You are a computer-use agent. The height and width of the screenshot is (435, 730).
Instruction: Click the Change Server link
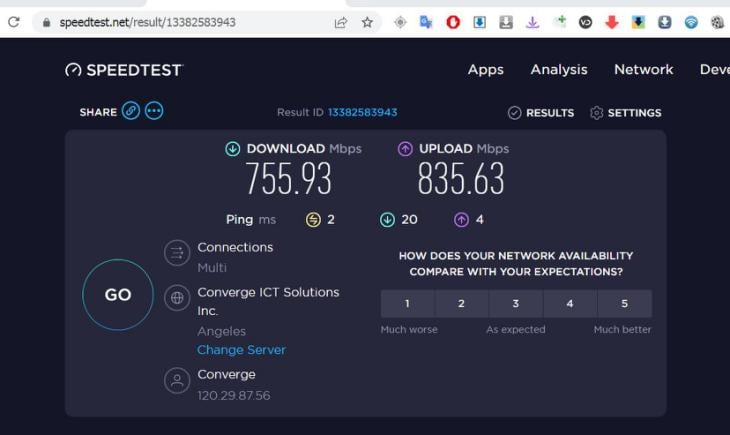[x=241, y=350]
